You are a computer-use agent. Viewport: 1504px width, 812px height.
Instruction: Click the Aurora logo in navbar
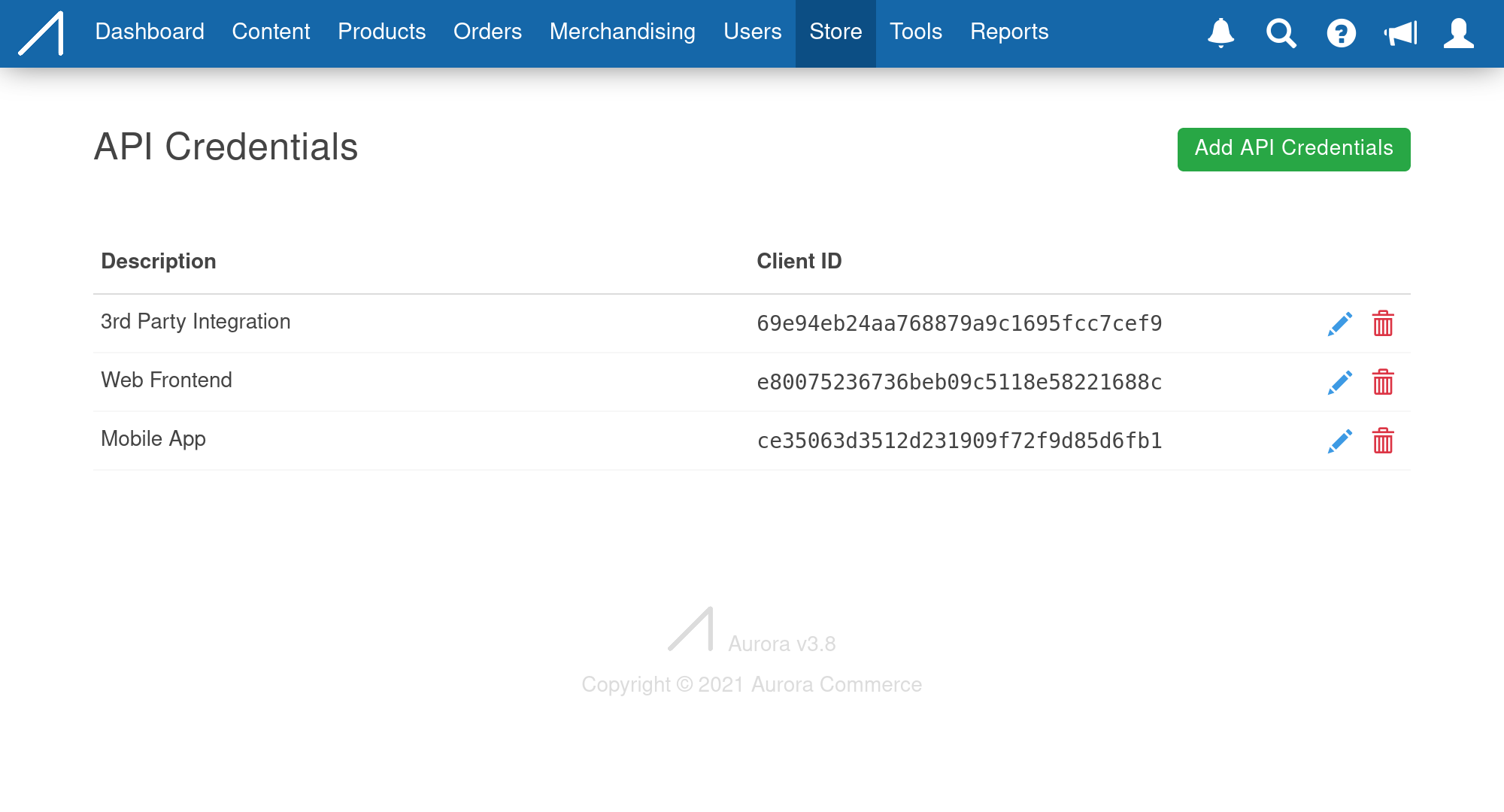click(41, 33)
